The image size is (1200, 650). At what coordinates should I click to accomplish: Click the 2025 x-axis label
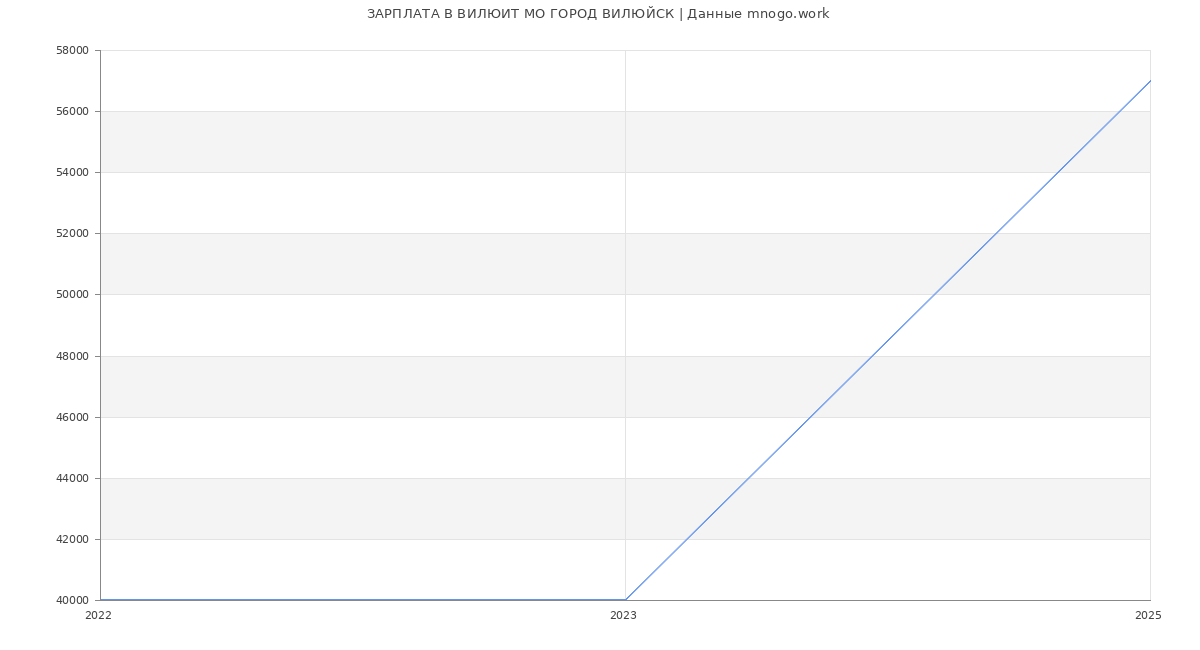(x=1148, y=616)
